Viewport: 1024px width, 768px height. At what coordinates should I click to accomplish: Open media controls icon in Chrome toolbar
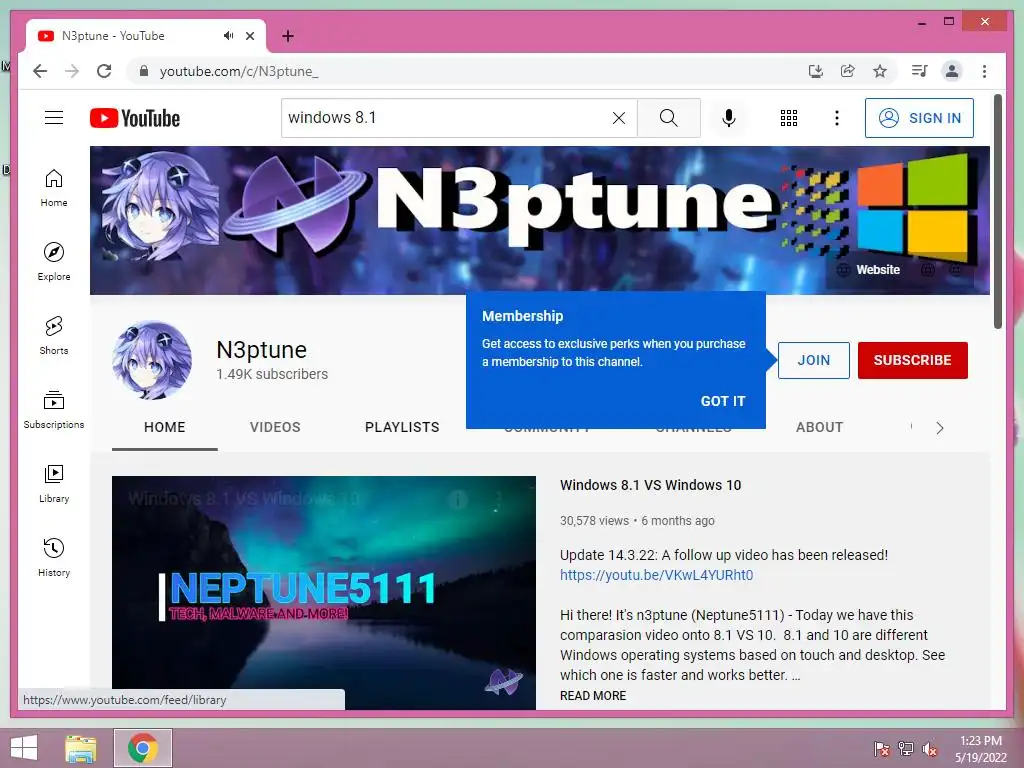(920, 71)
